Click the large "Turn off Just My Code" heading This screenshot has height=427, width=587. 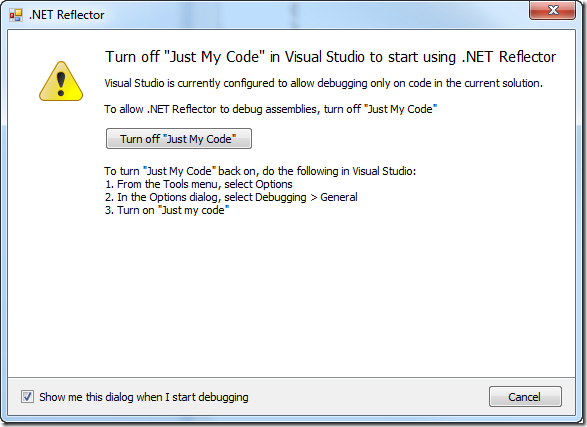(x=331, y=57)
